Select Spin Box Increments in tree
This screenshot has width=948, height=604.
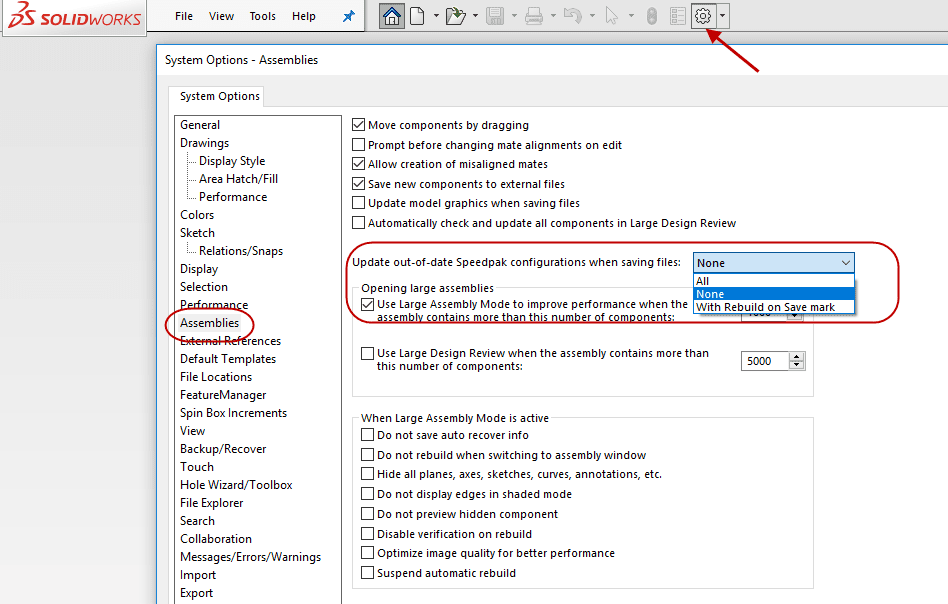[233, 413]
